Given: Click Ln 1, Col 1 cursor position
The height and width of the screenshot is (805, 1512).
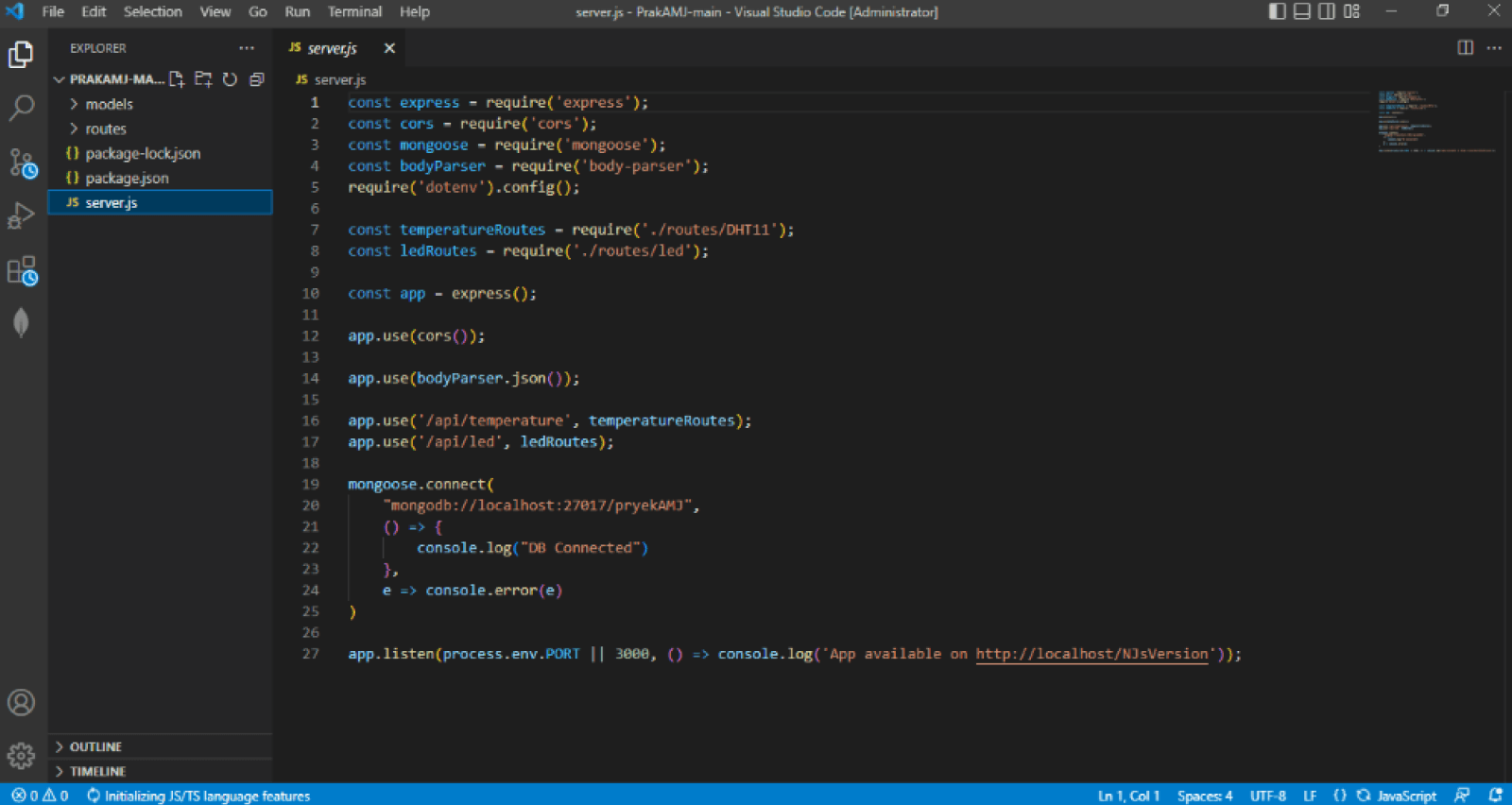Looking at the screenshot, I should point(1128,796).
